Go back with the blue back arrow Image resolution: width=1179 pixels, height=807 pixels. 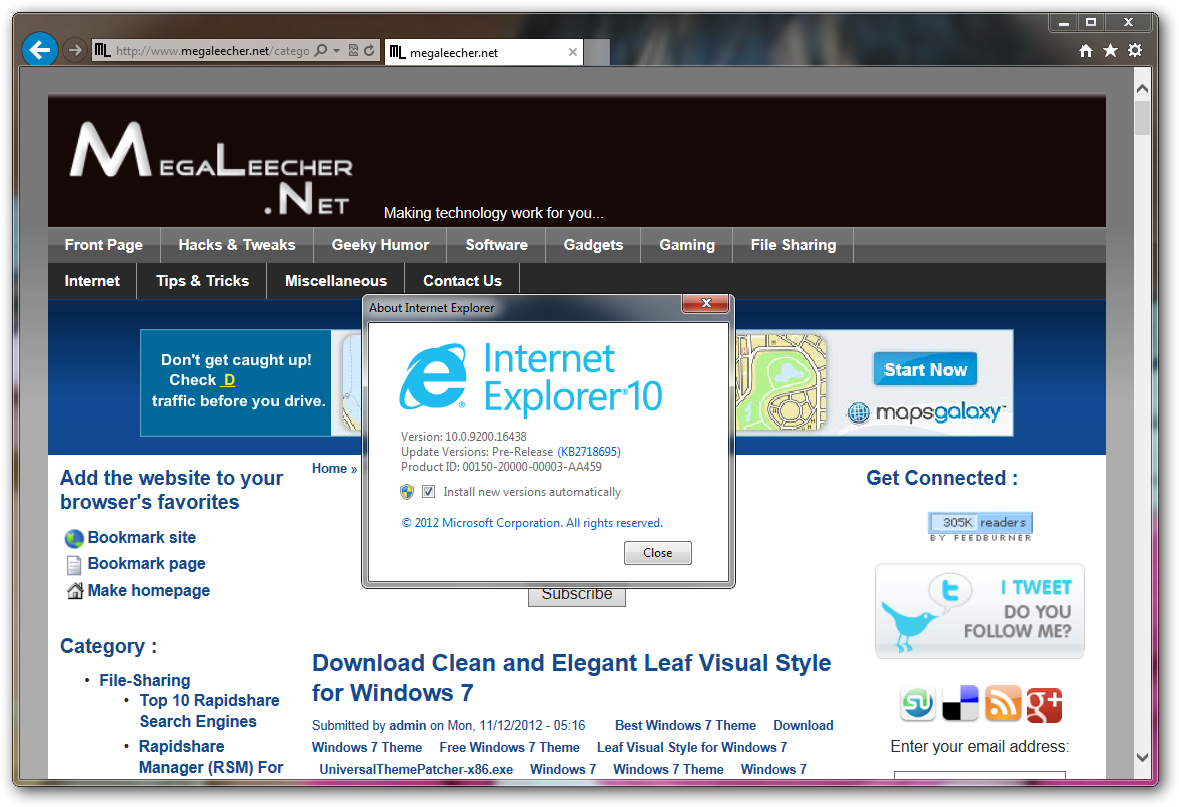click(x=40, y=50)
